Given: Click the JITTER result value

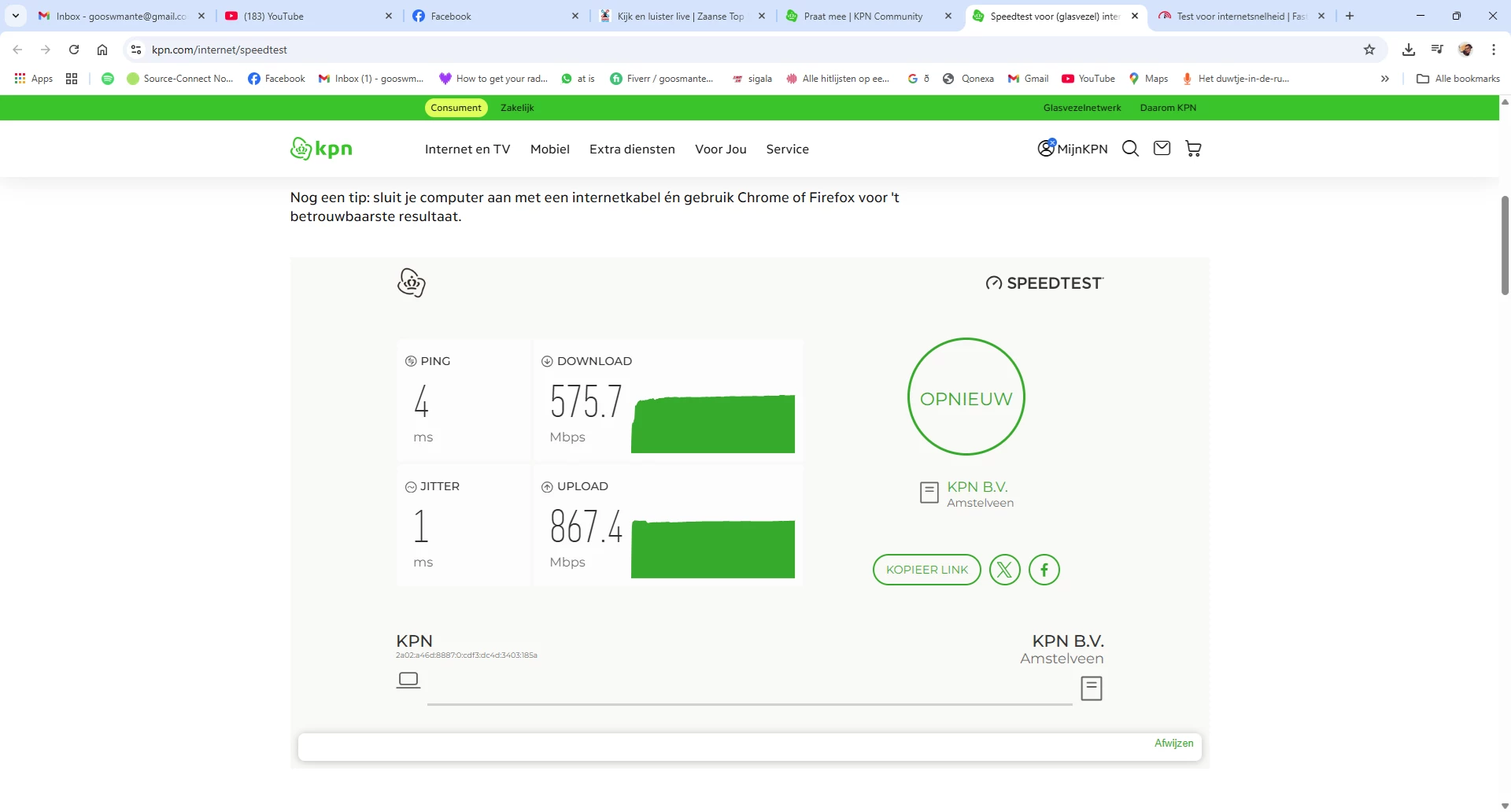Looking at the screenshot, I should pos(421,526).
